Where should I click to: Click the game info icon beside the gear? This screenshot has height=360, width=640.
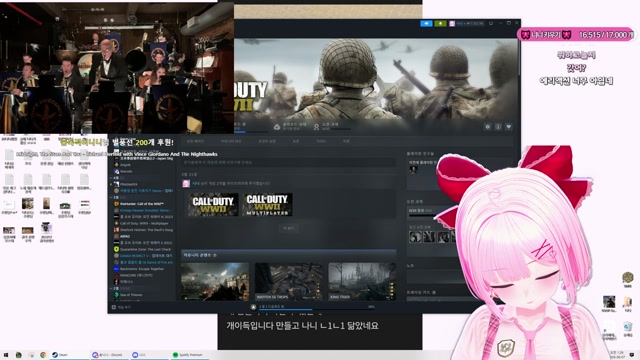pyautogui.click(x=498, y=127)
